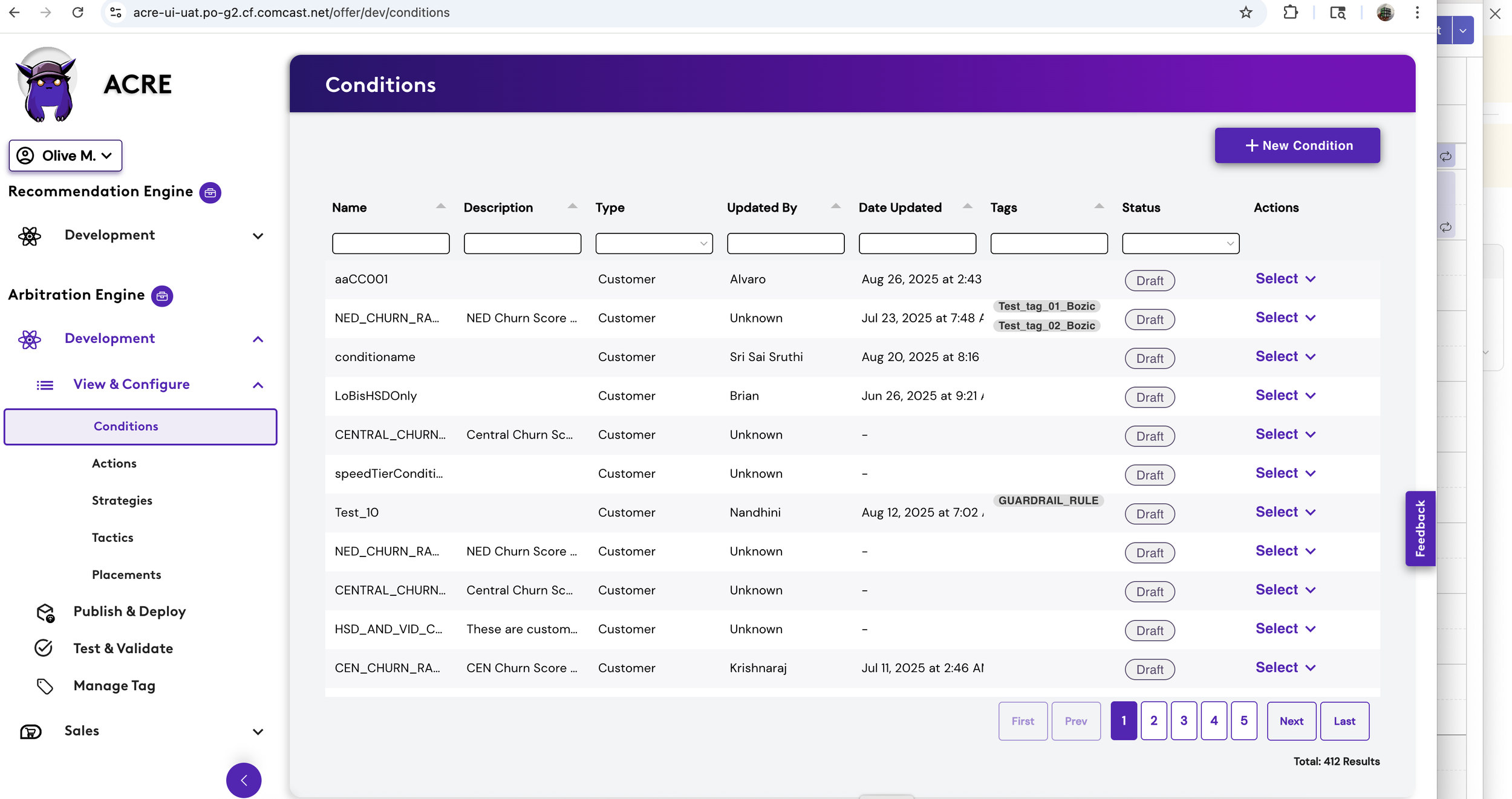Open the vertical Feedback tab
This screenshot has width=1512, height=799.
1419,528
